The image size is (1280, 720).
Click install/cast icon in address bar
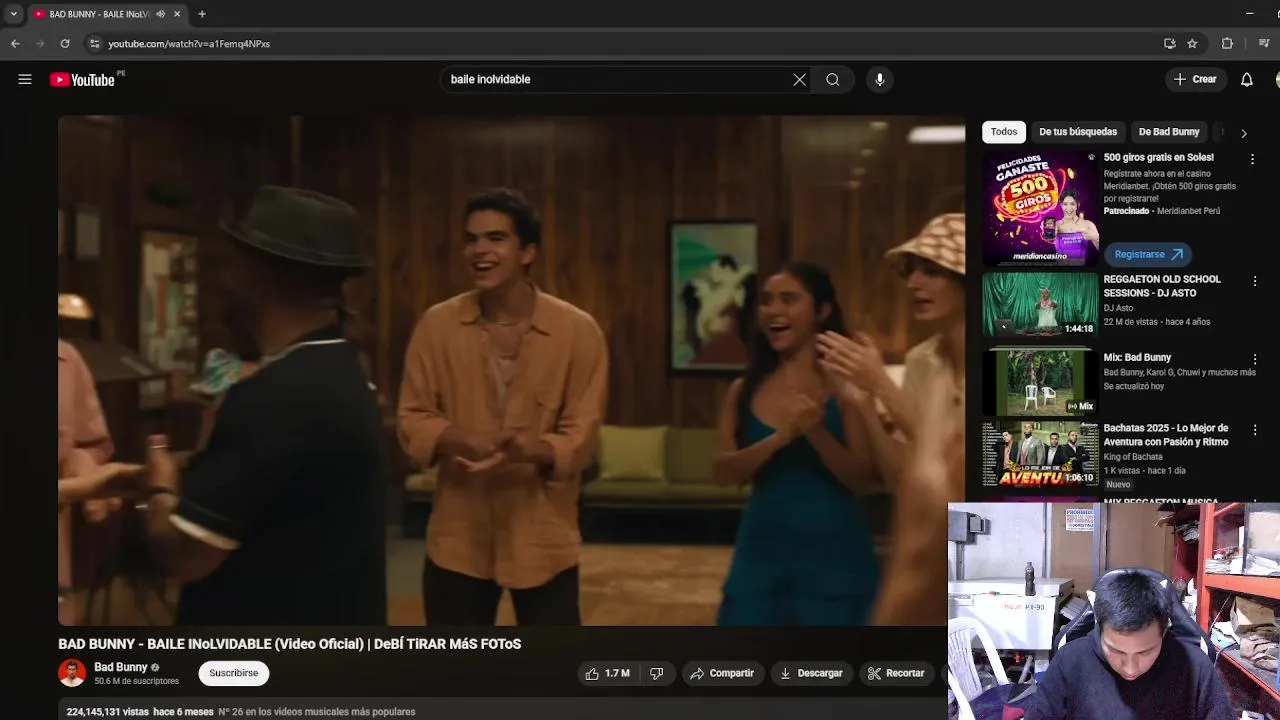(1169, 44)
